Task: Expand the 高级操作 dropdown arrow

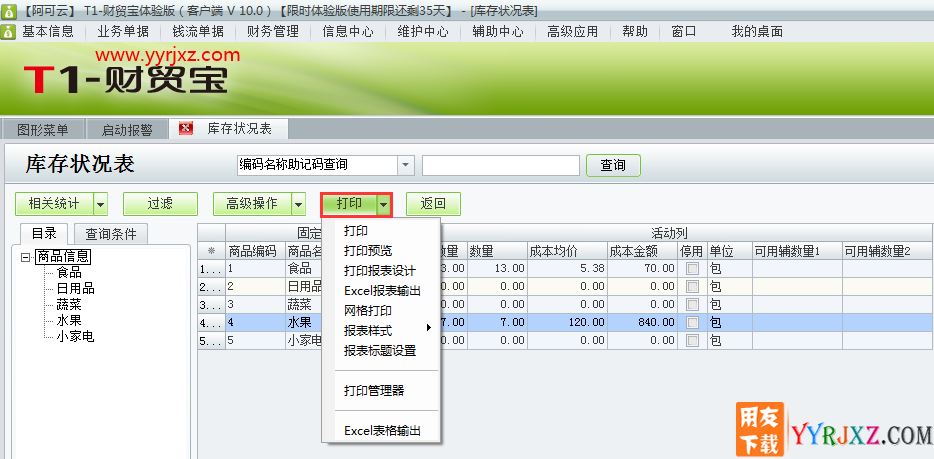Action: 298,204
